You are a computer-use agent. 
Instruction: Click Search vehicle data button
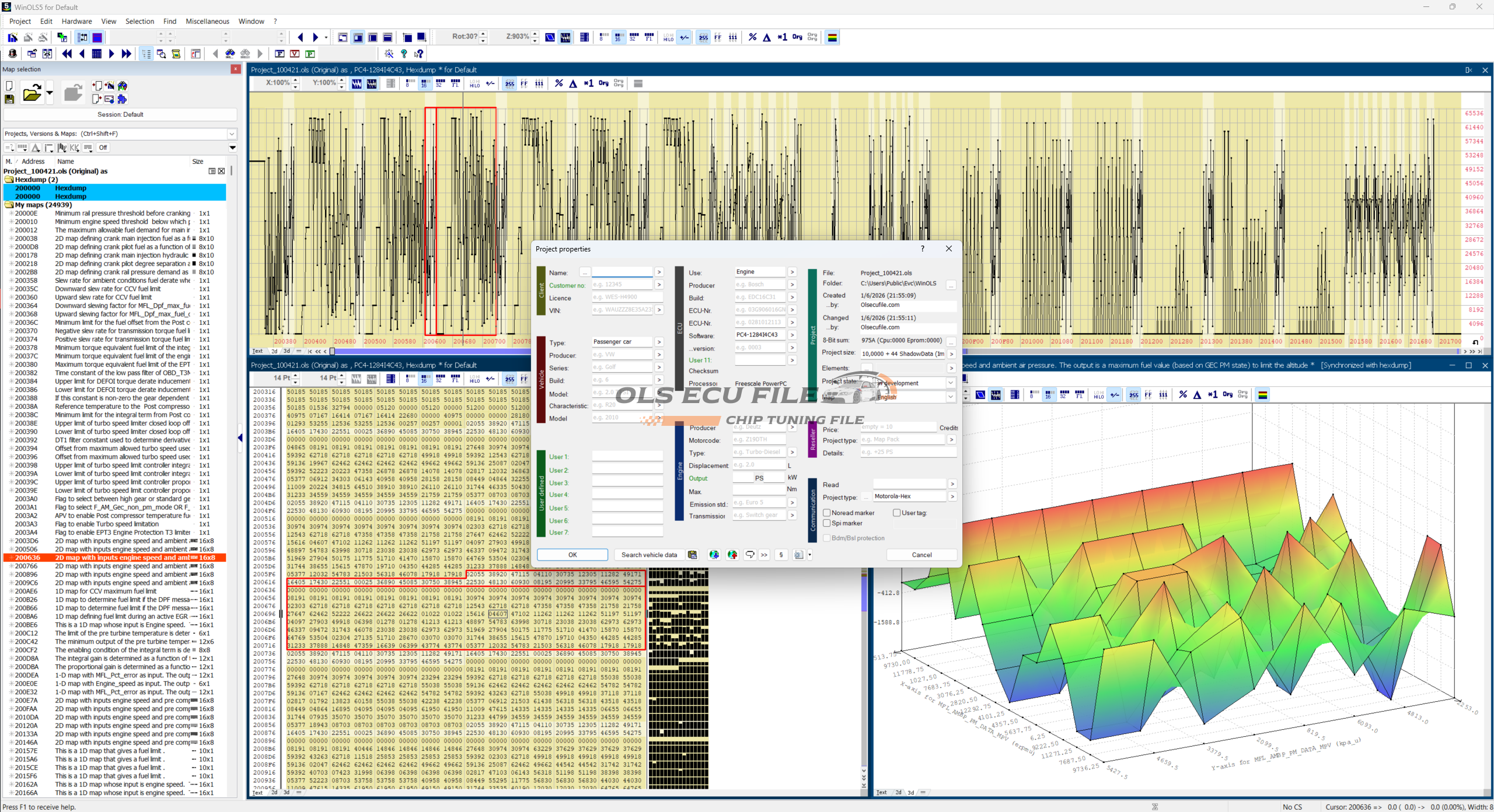(x=648, y=555)
